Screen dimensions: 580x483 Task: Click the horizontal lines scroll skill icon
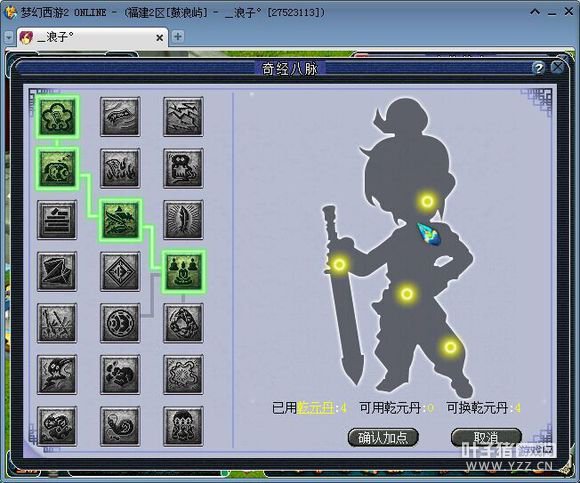[57, 220]
